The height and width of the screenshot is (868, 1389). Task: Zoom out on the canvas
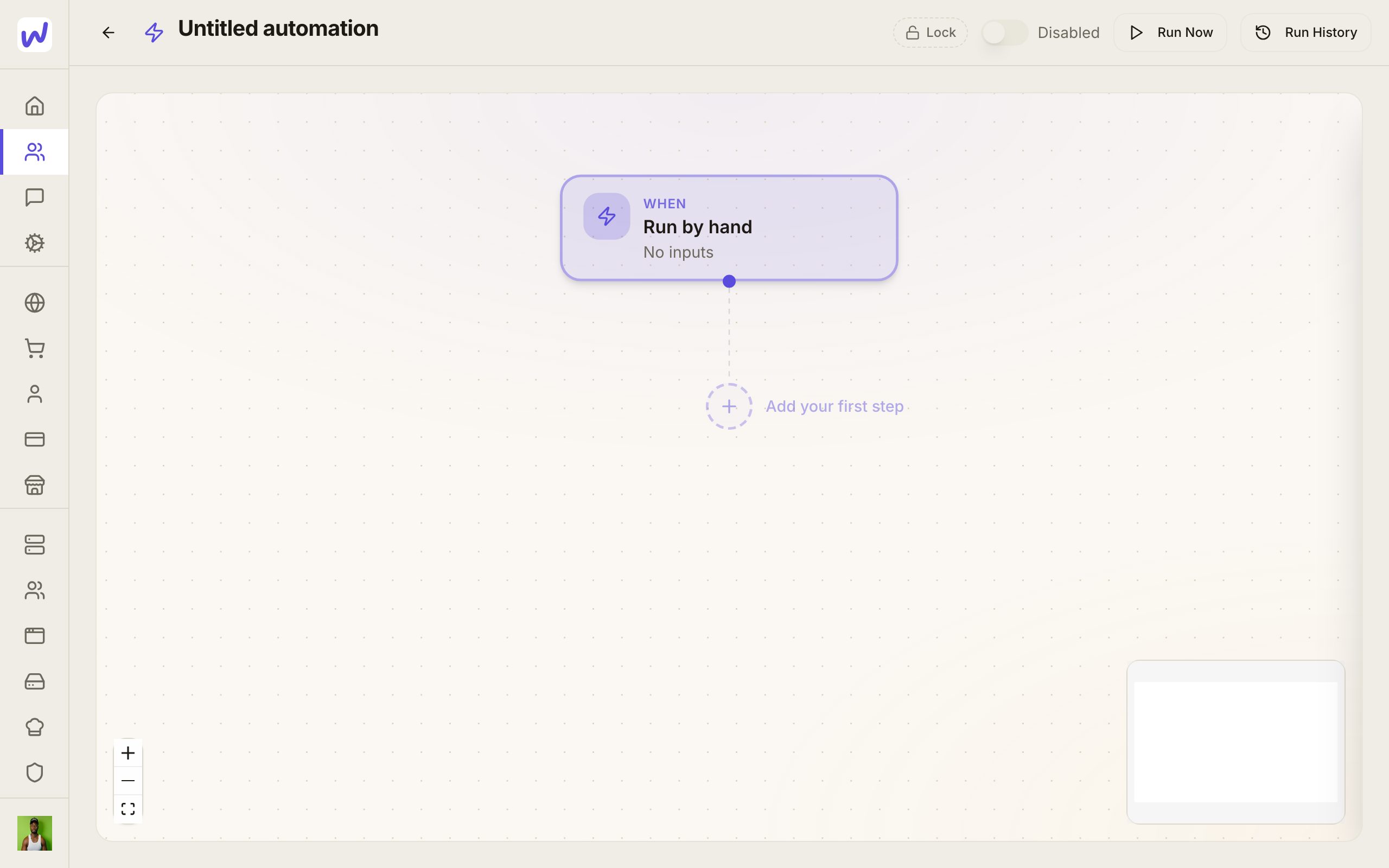click(x=128, y=781)
